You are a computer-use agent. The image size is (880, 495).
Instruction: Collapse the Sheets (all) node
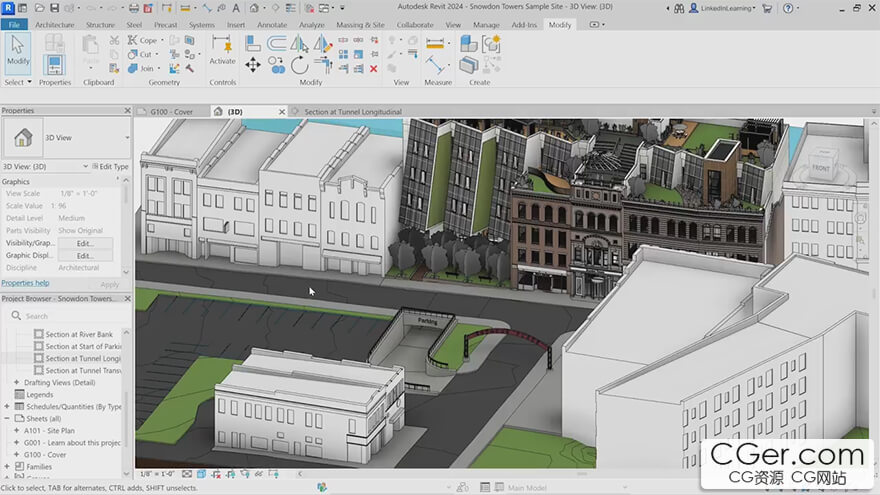point(7,419)
